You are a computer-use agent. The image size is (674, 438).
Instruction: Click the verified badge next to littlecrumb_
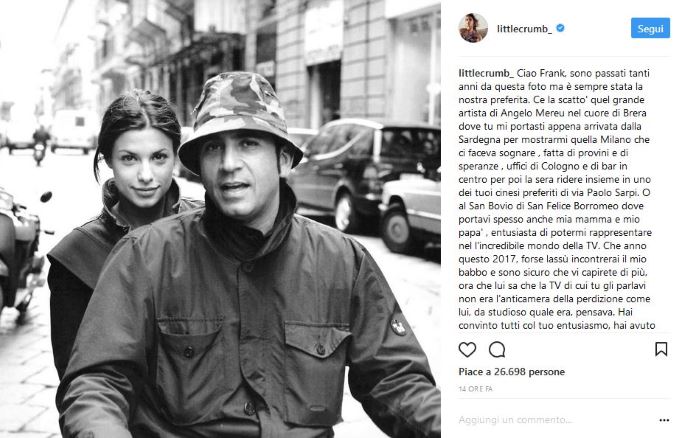click(x=561, y=28)
